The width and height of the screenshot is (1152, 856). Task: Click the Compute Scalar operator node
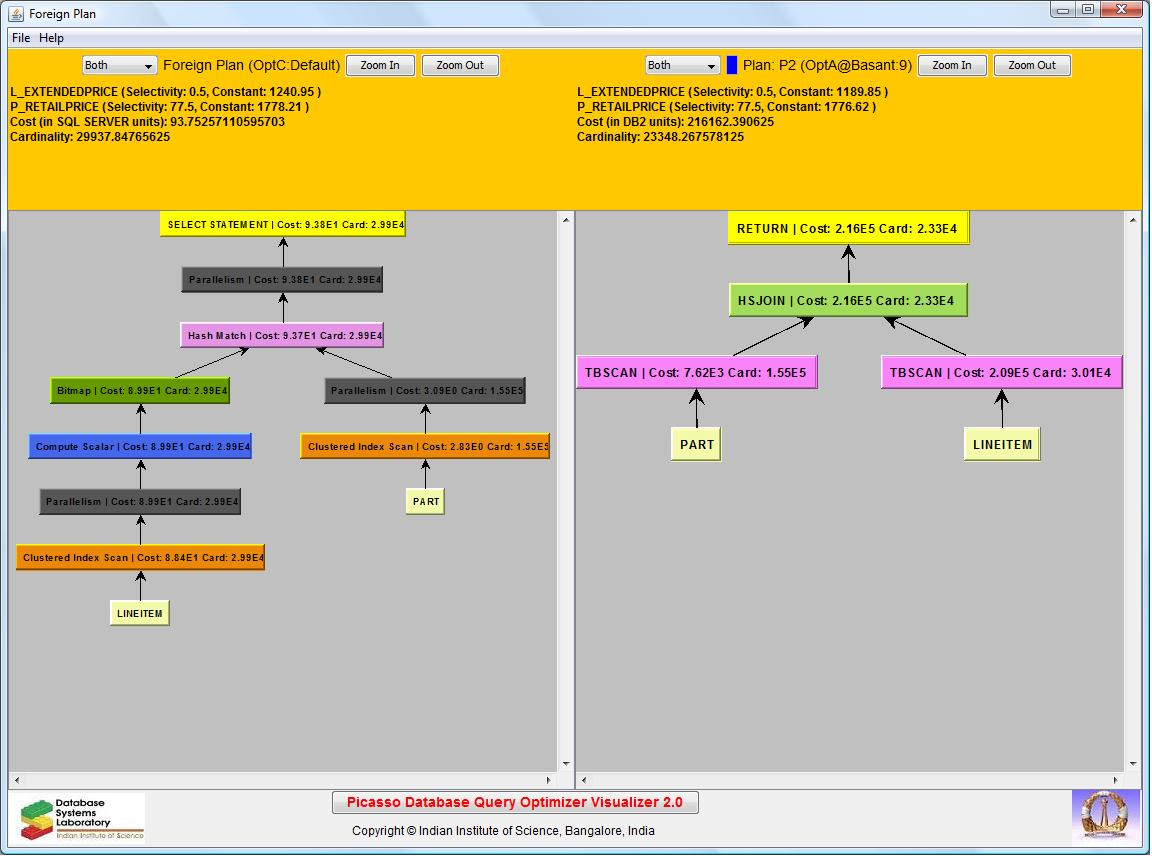coord(140,447)
